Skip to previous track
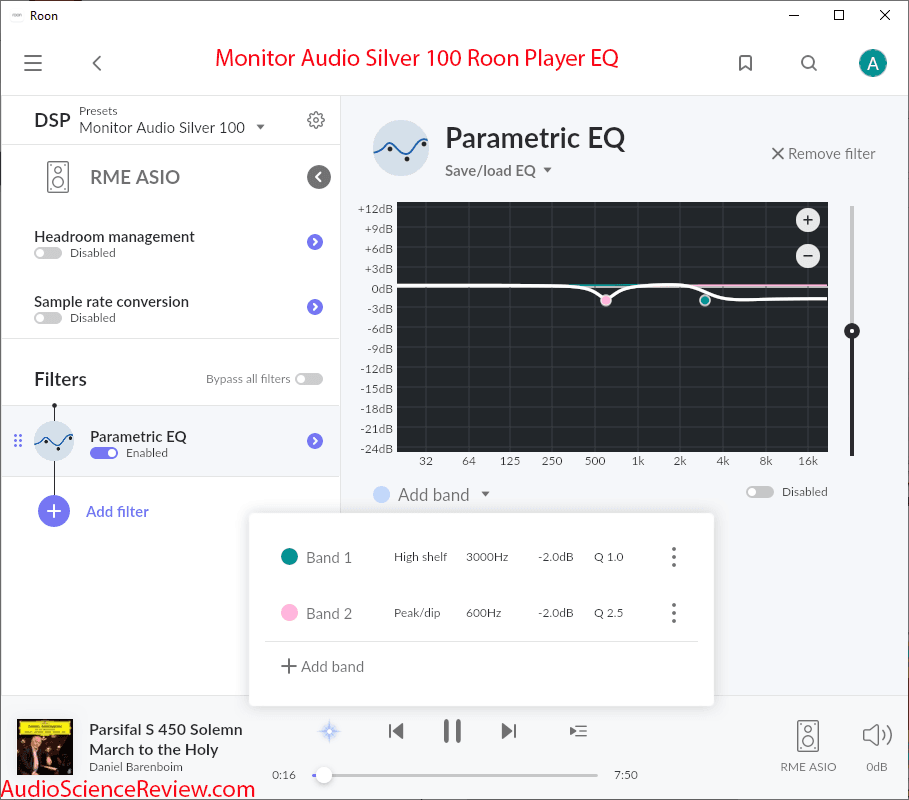909x800 pixels. (x=396, y=731)
